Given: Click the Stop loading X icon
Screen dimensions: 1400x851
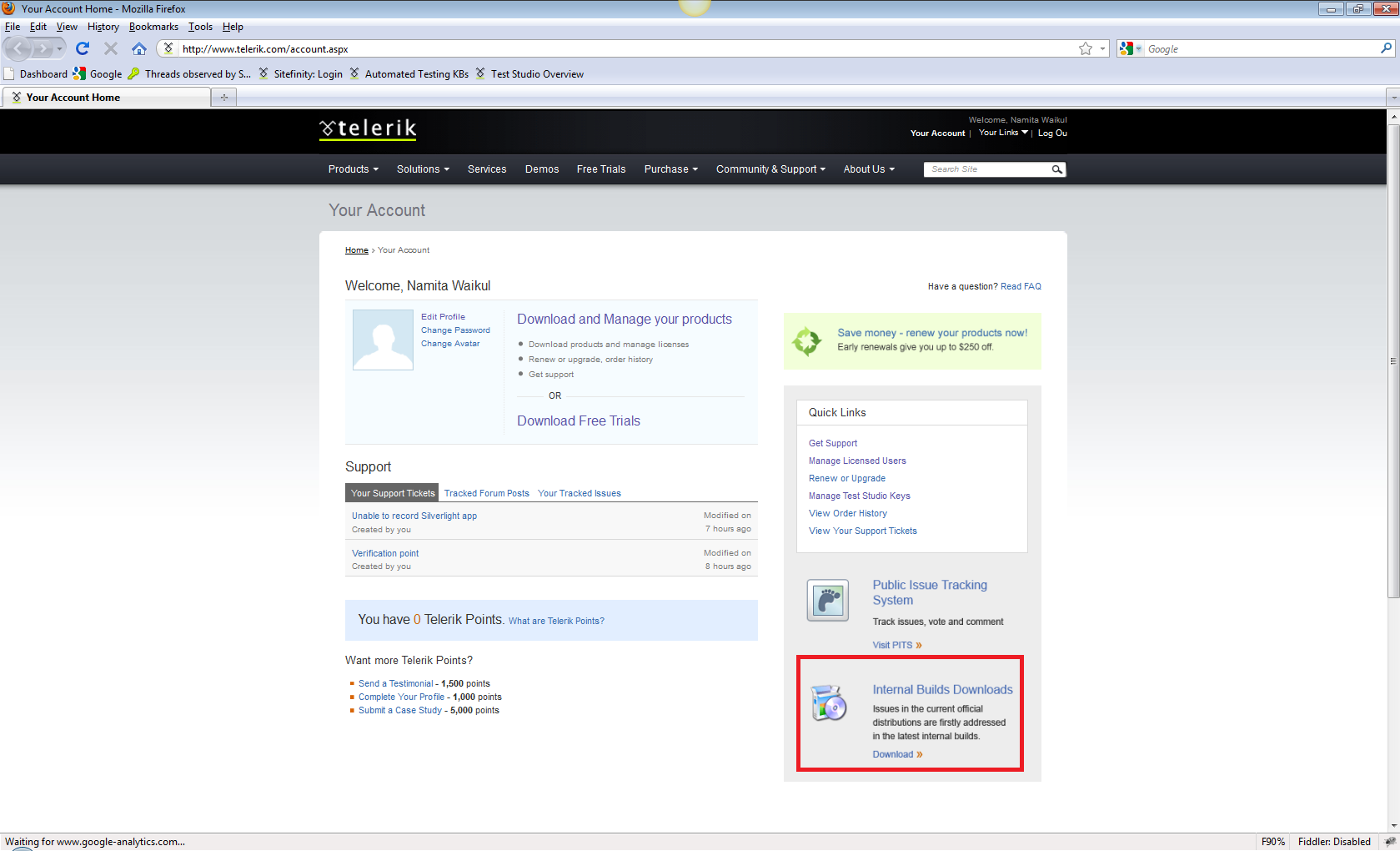Looking at the screenshot, I should (111, 48).
